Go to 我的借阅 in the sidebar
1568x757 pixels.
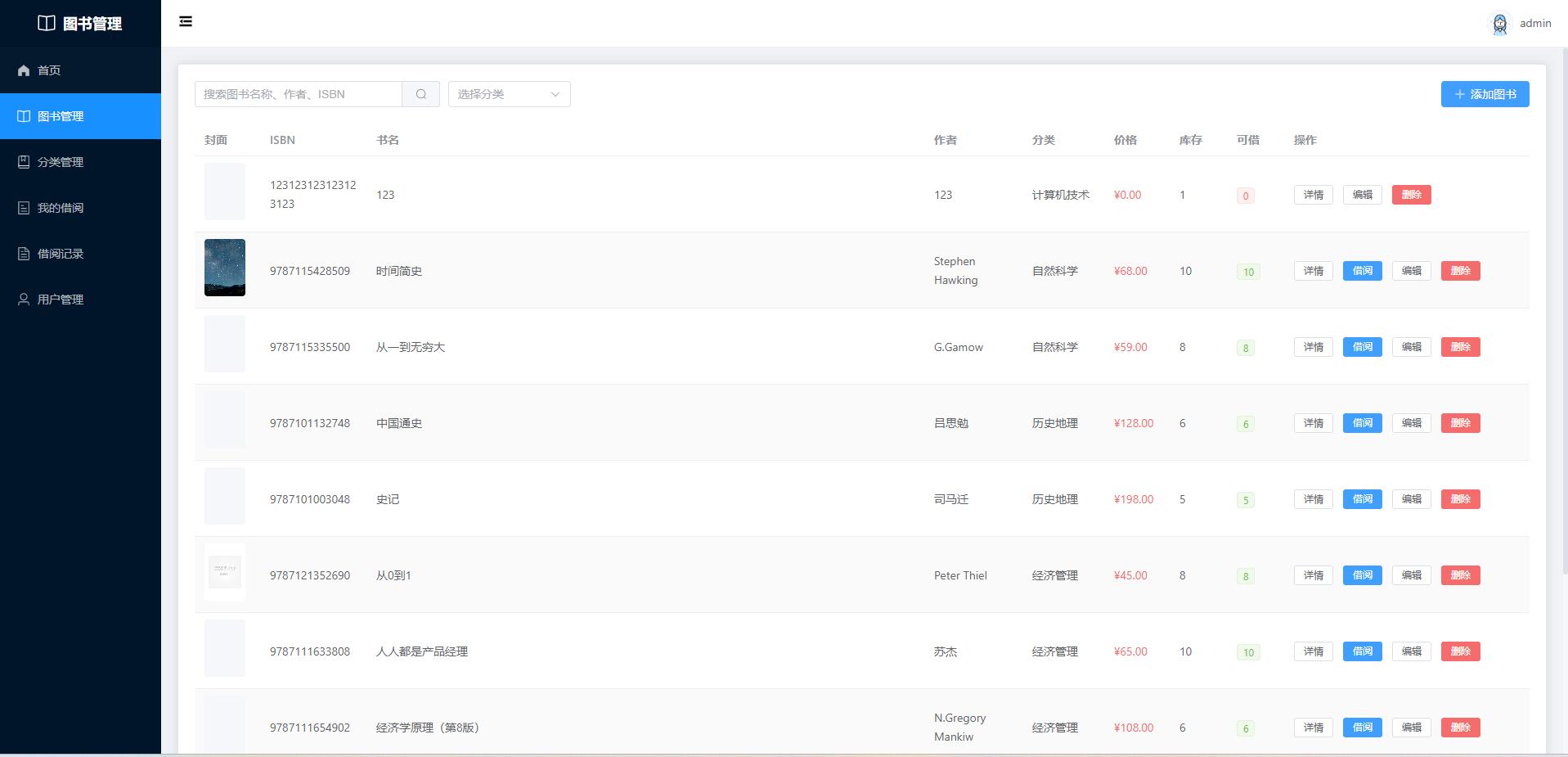tap(61, 208)
